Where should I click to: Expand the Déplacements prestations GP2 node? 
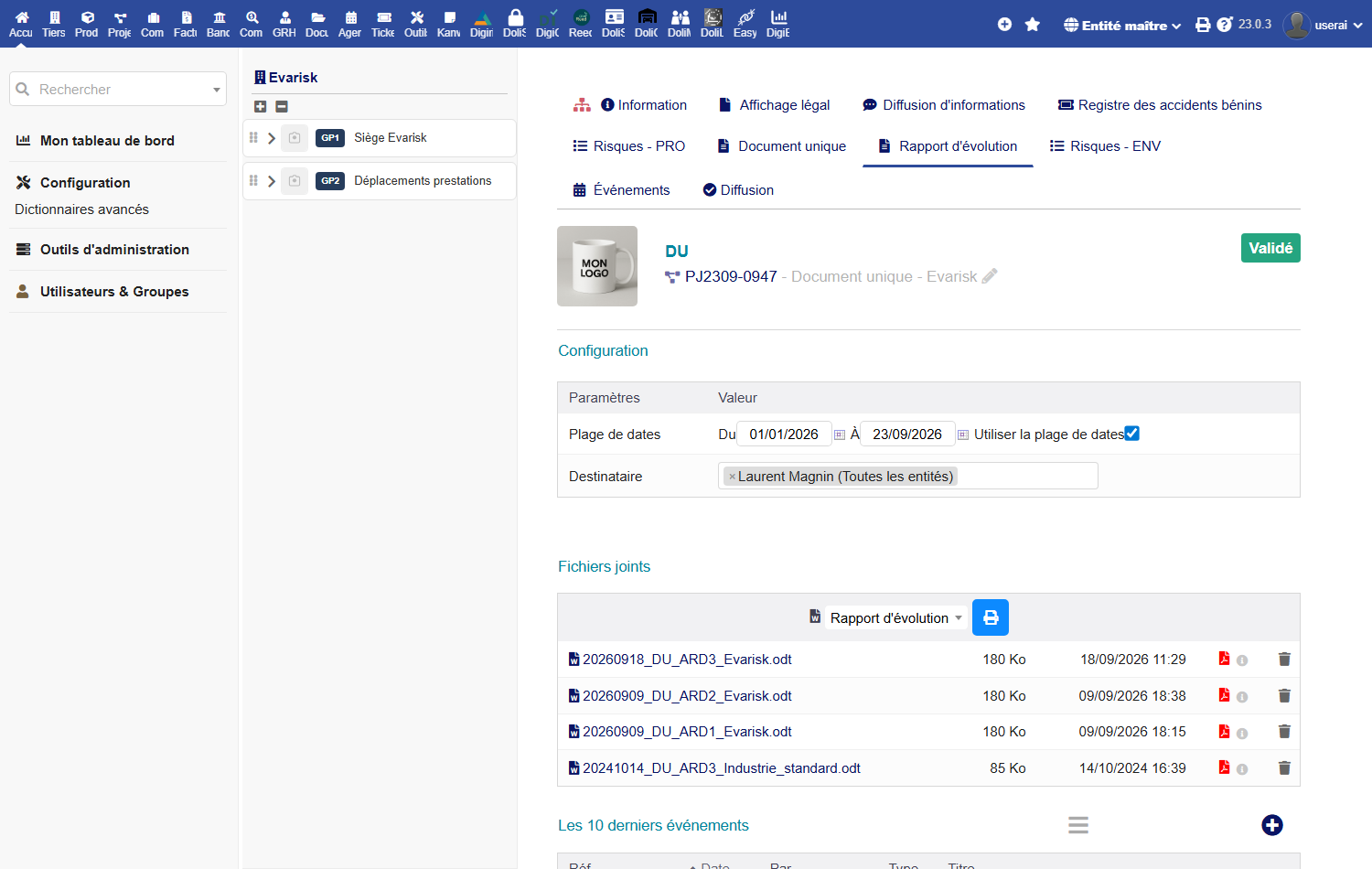[272, 181]
